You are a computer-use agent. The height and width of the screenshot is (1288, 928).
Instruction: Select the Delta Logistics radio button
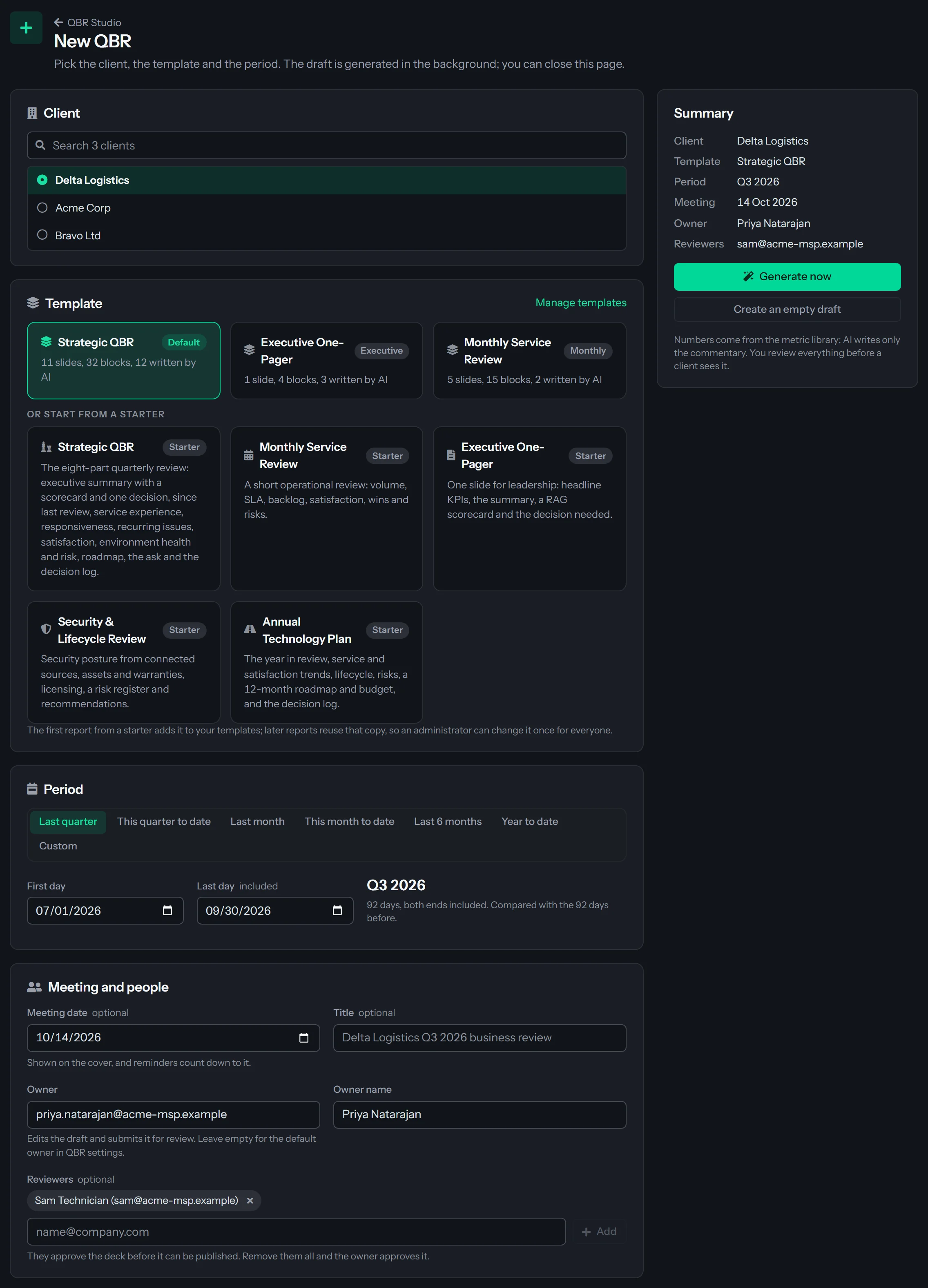[42, 180]
